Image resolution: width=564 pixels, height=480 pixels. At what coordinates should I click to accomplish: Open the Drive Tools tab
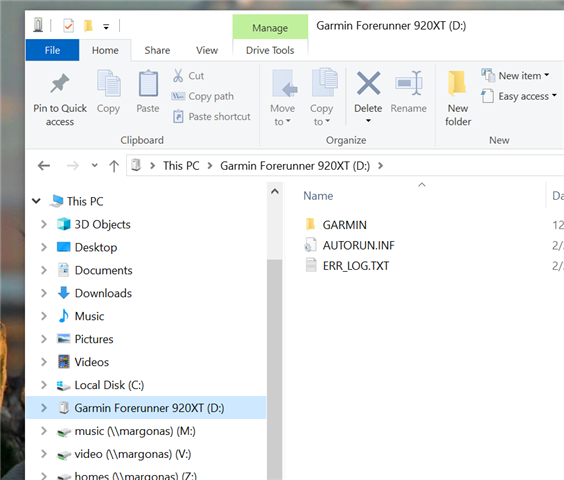(x=270, y=50)
